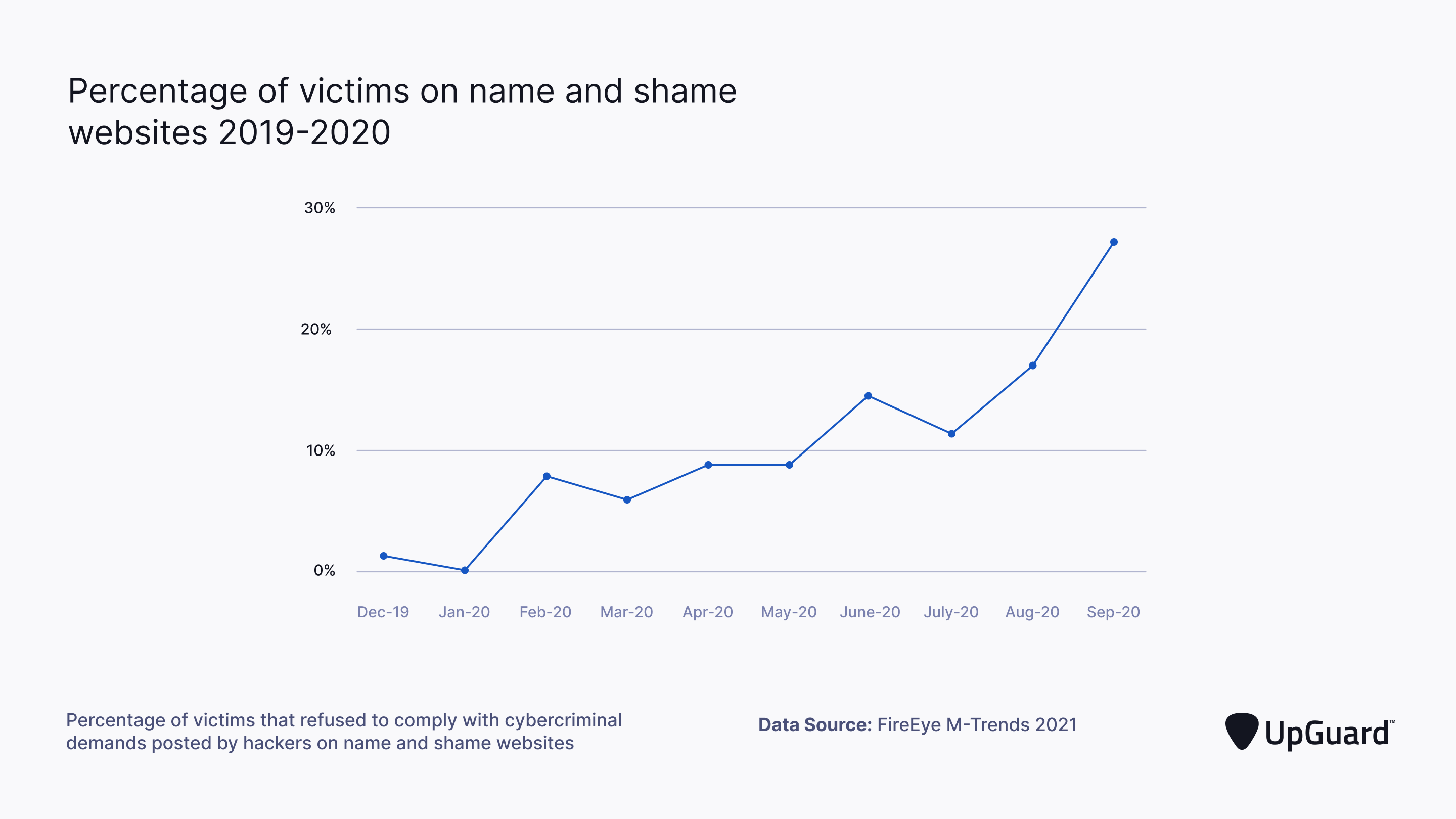Click the 'Aug-20' axis label
This screenshot has height=819, width=1456.
pos(1032,612)
